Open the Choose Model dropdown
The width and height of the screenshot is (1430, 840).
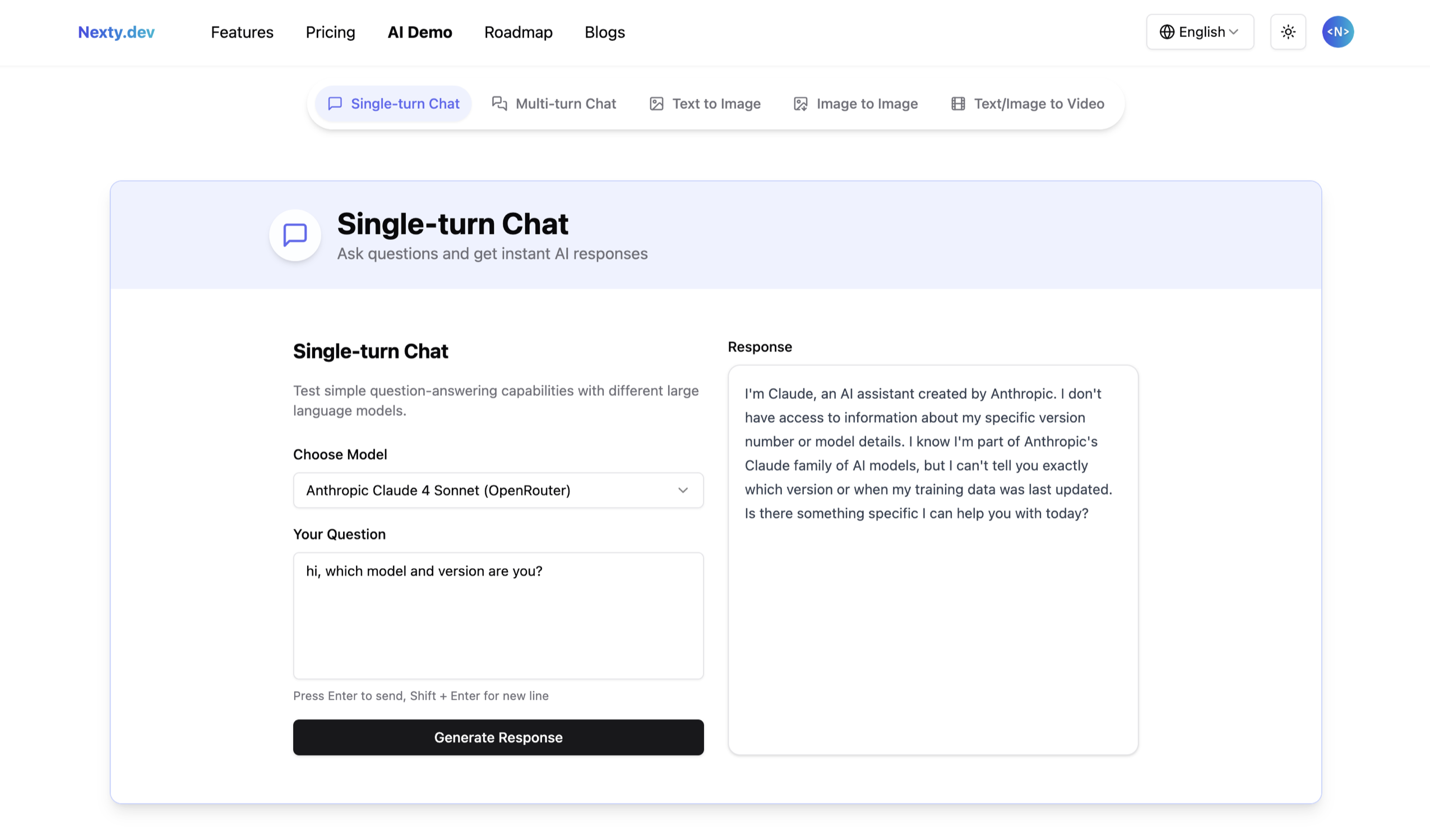[x=498, y=490]
